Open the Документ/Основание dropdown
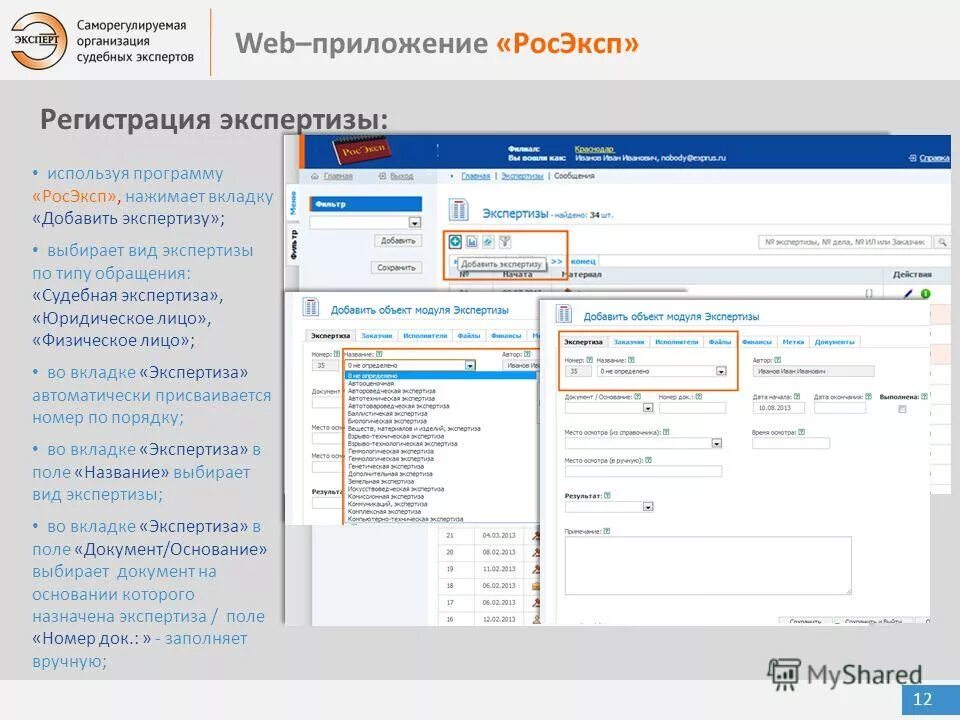Screen dimensions: 960x720 pyautogui.click(x=647, y=406)
